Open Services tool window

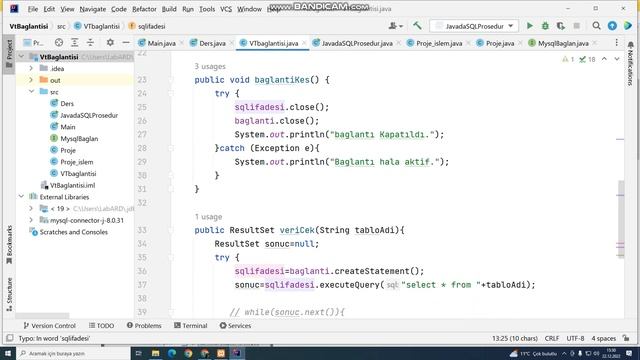click(235, 326)
